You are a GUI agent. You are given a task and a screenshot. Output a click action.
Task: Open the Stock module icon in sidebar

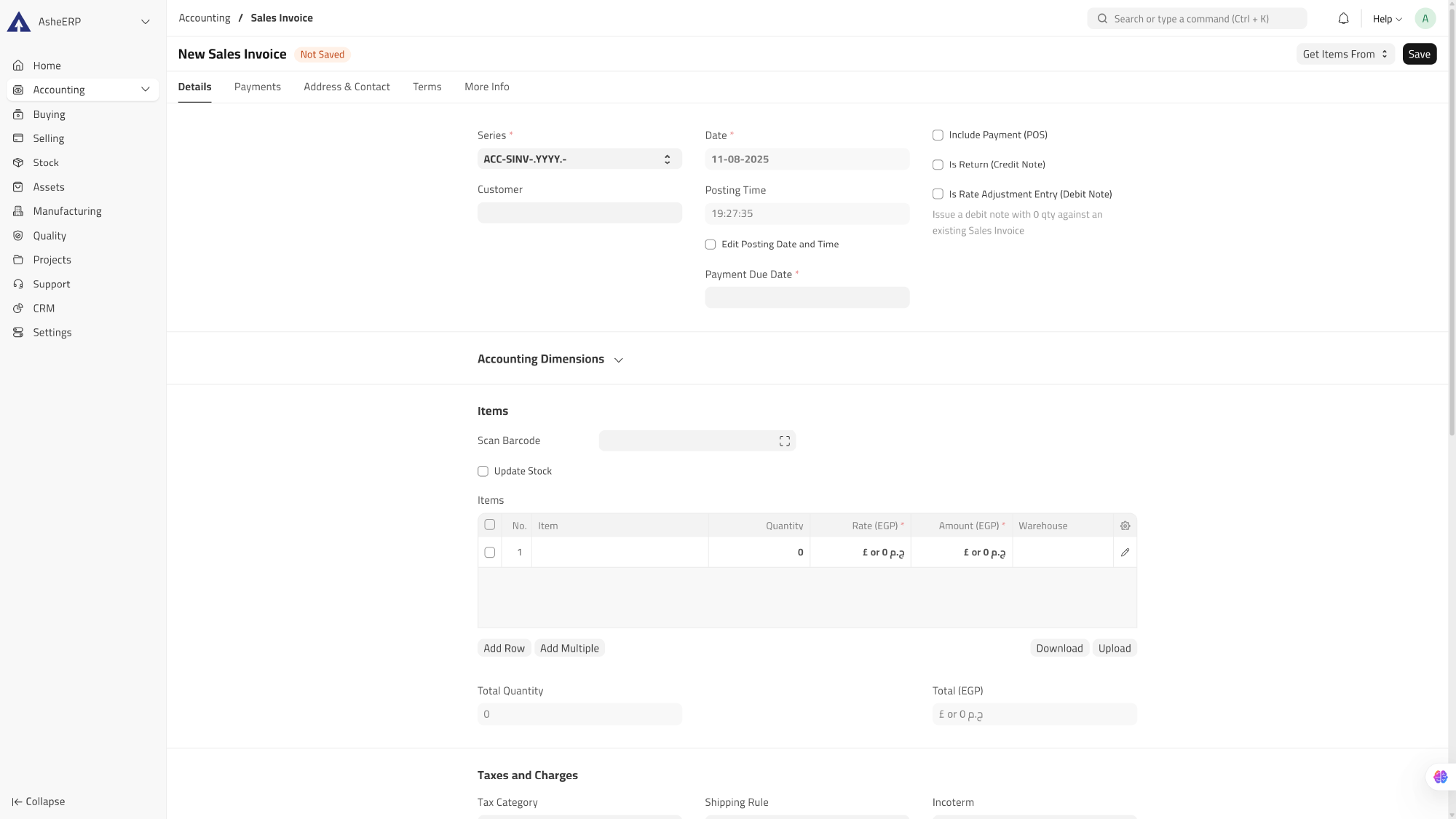[18, 162]
